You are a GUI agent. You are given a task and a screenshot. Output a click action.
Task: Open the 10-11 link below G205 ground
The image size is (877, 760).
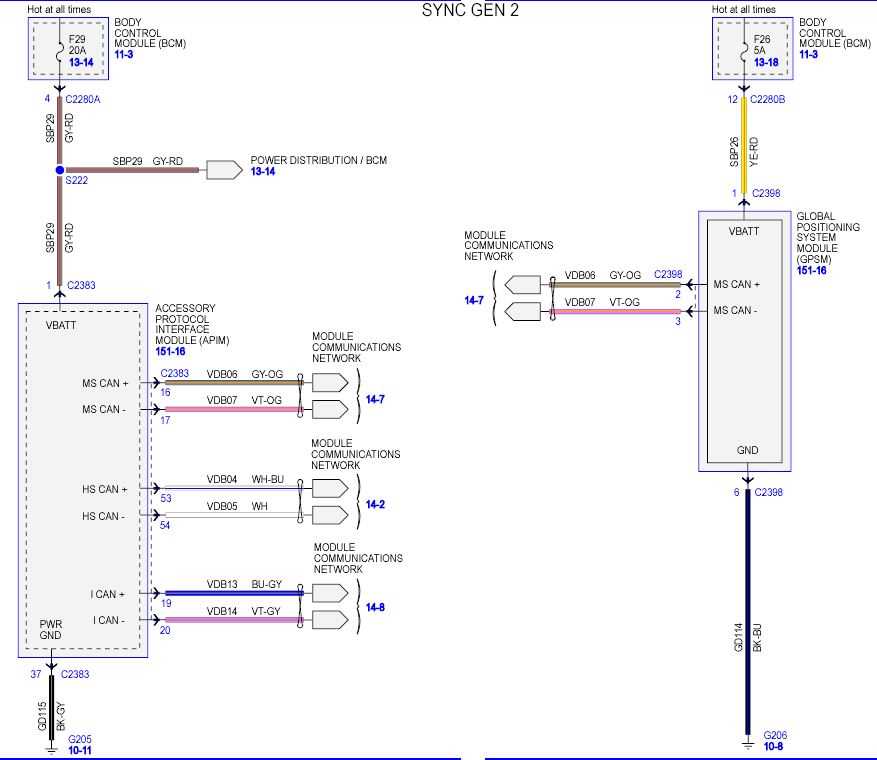pyautogui.click(x=79, y=750)
